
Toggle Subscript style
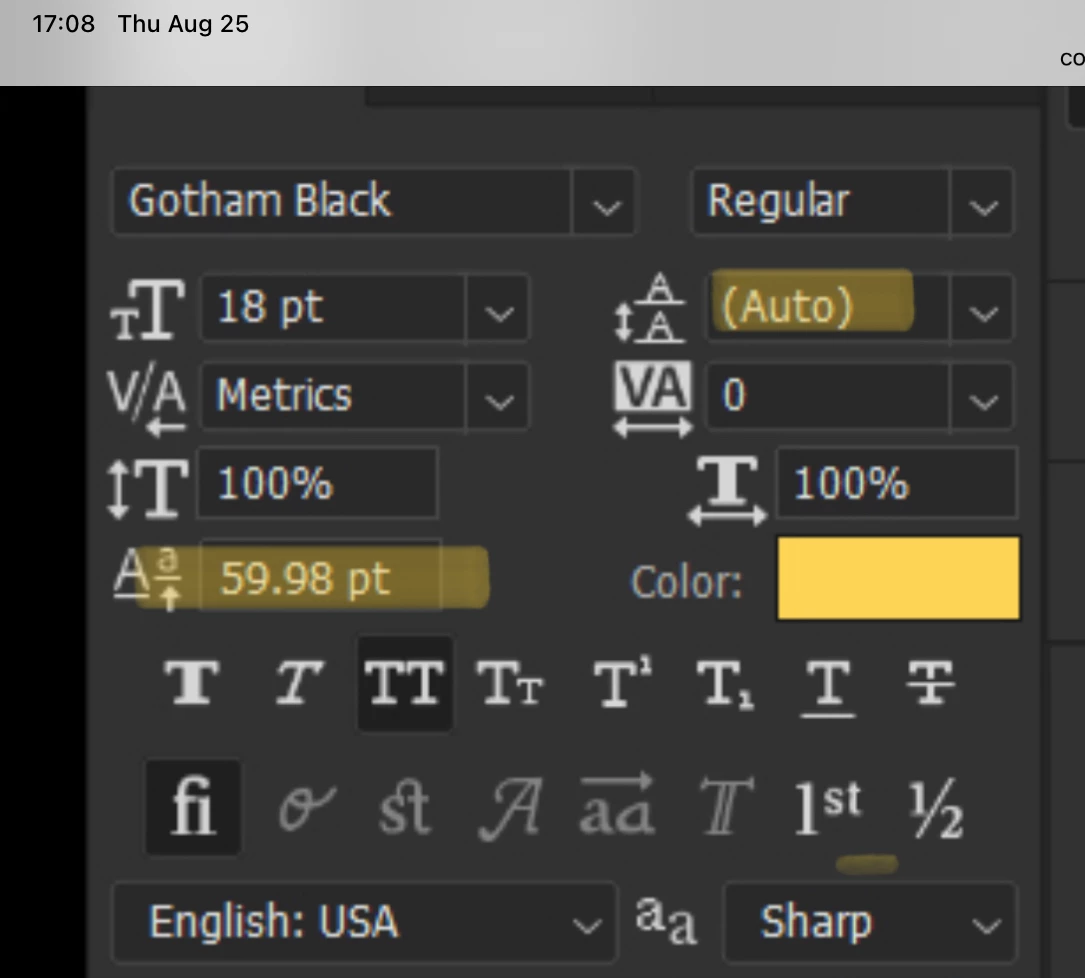pos(724,684)
